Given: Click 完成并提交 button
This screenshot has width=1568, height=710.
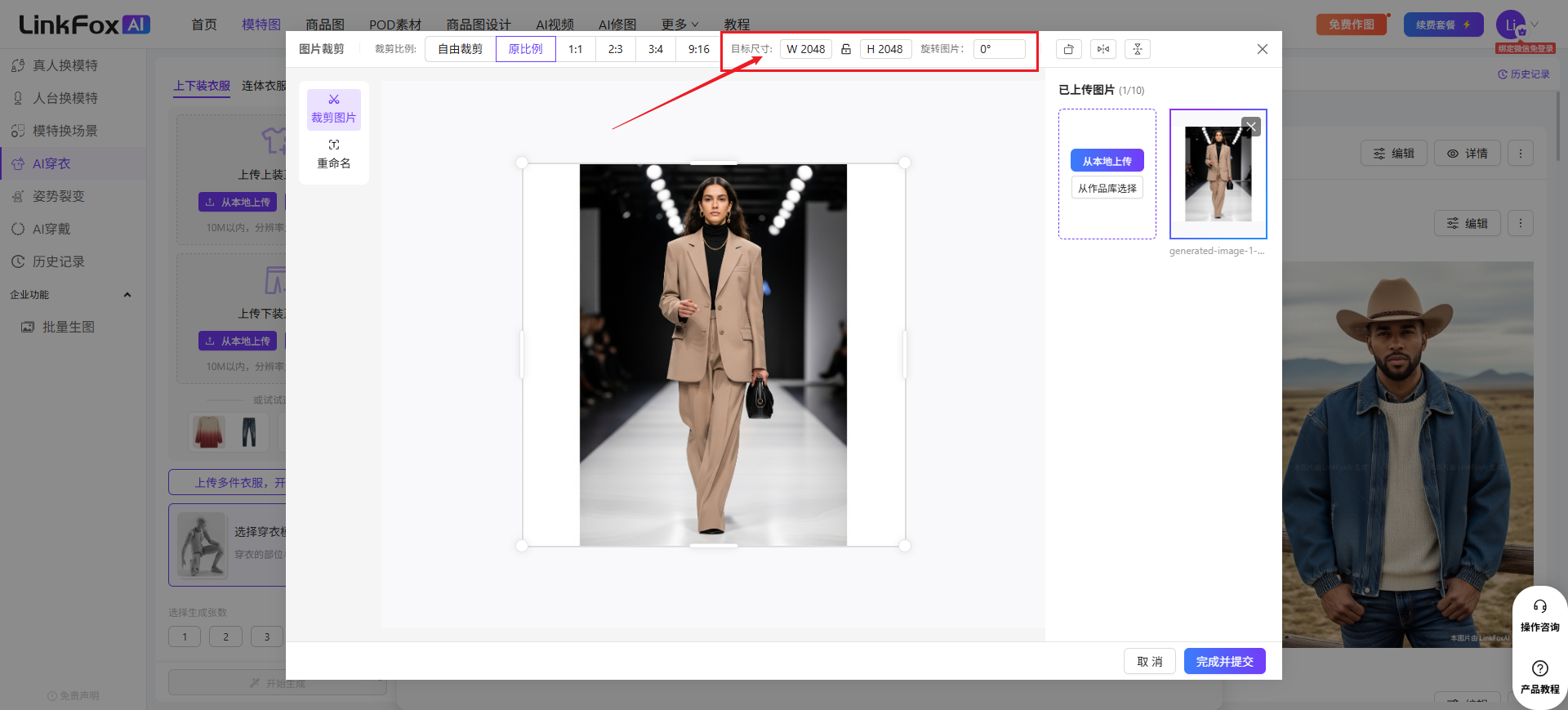Looking at the screenshot, I should [1225, 662].
